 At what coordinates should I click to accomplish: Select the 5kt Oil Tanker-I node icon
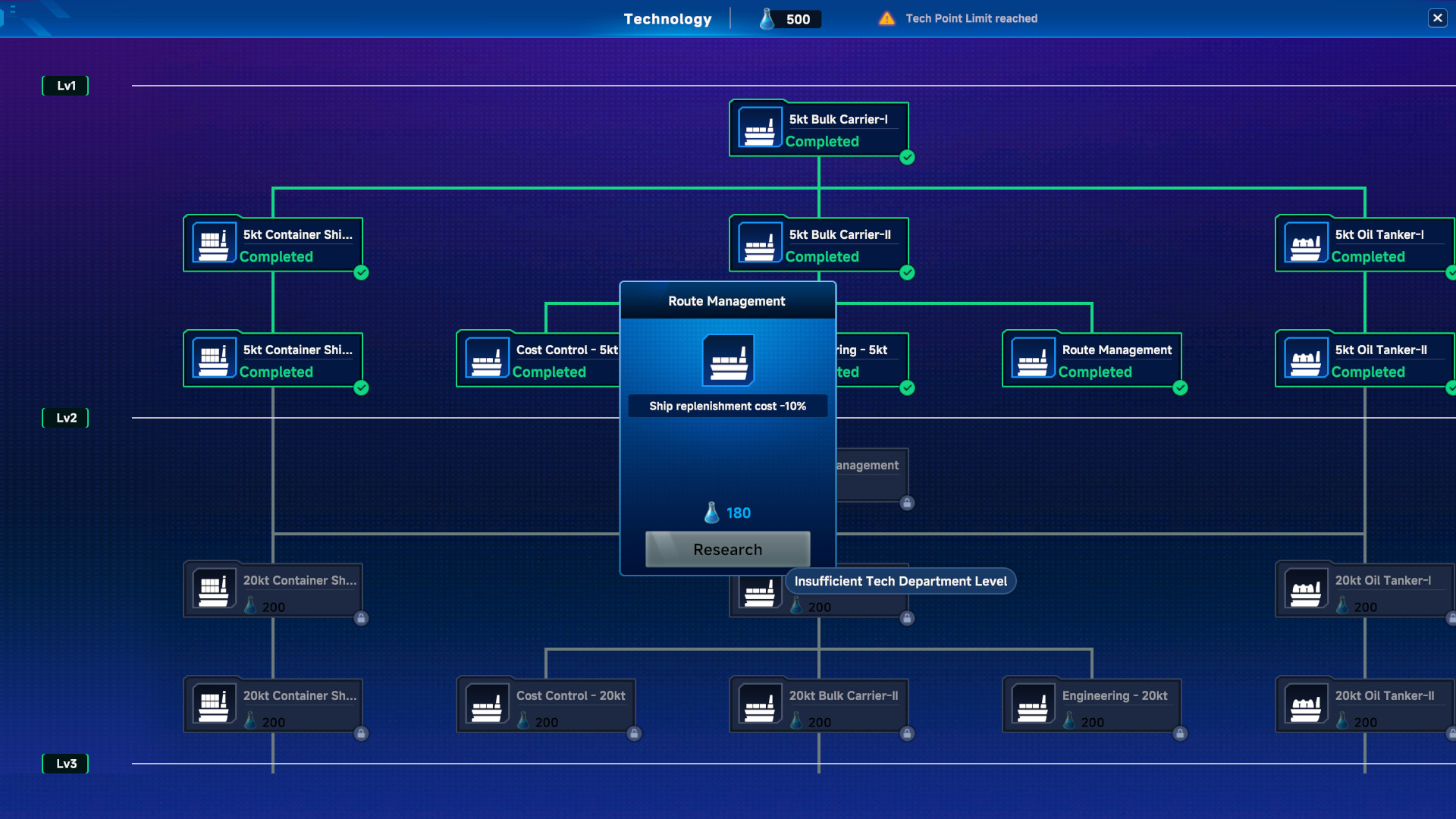point(1305,243)
